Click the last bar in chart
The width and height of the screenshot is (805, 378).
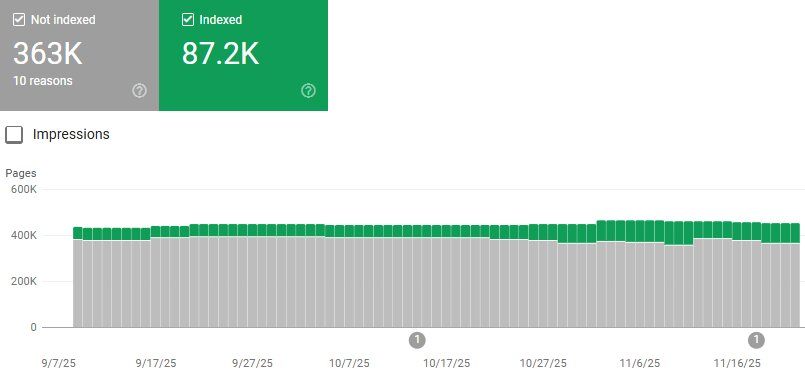click(x=795, y=275)
